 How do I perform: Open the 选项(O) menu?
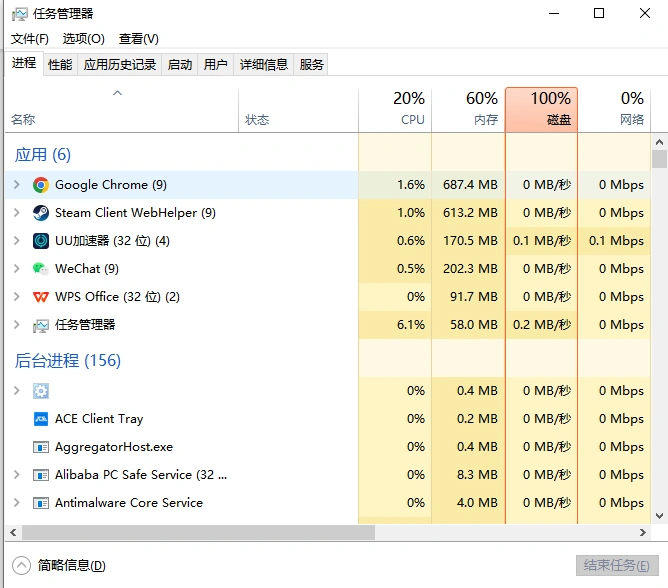83,39
